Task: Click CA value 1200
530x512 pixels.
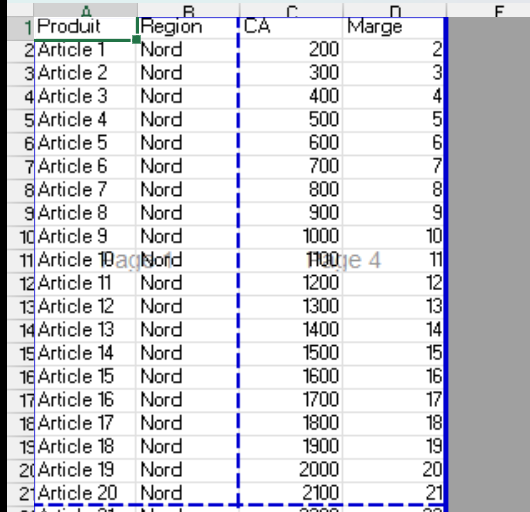Action: click(291, 284)
